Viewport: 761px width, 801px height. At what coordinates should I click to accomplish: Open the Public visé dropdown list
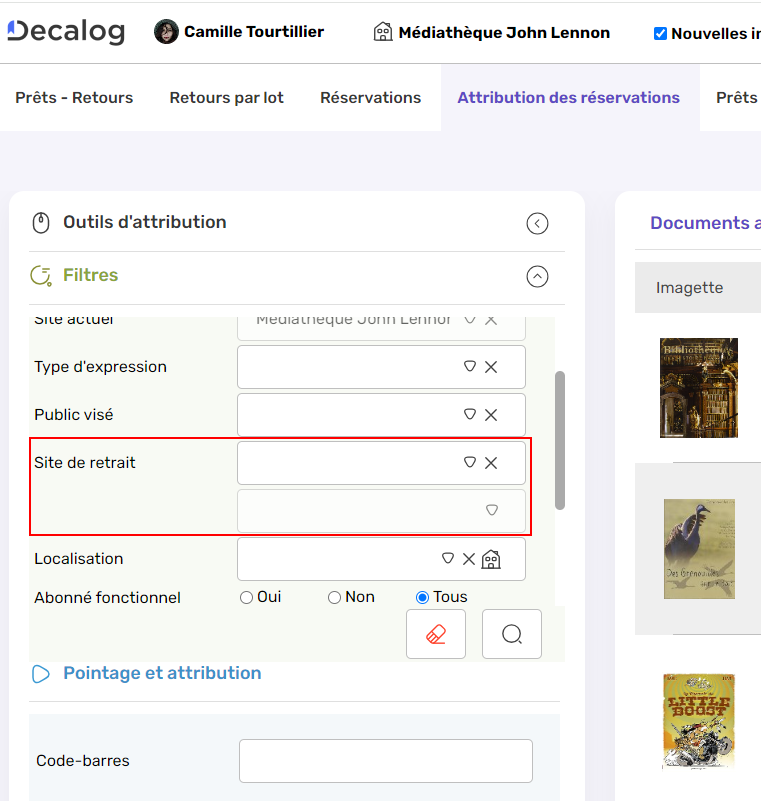(469, 415)
